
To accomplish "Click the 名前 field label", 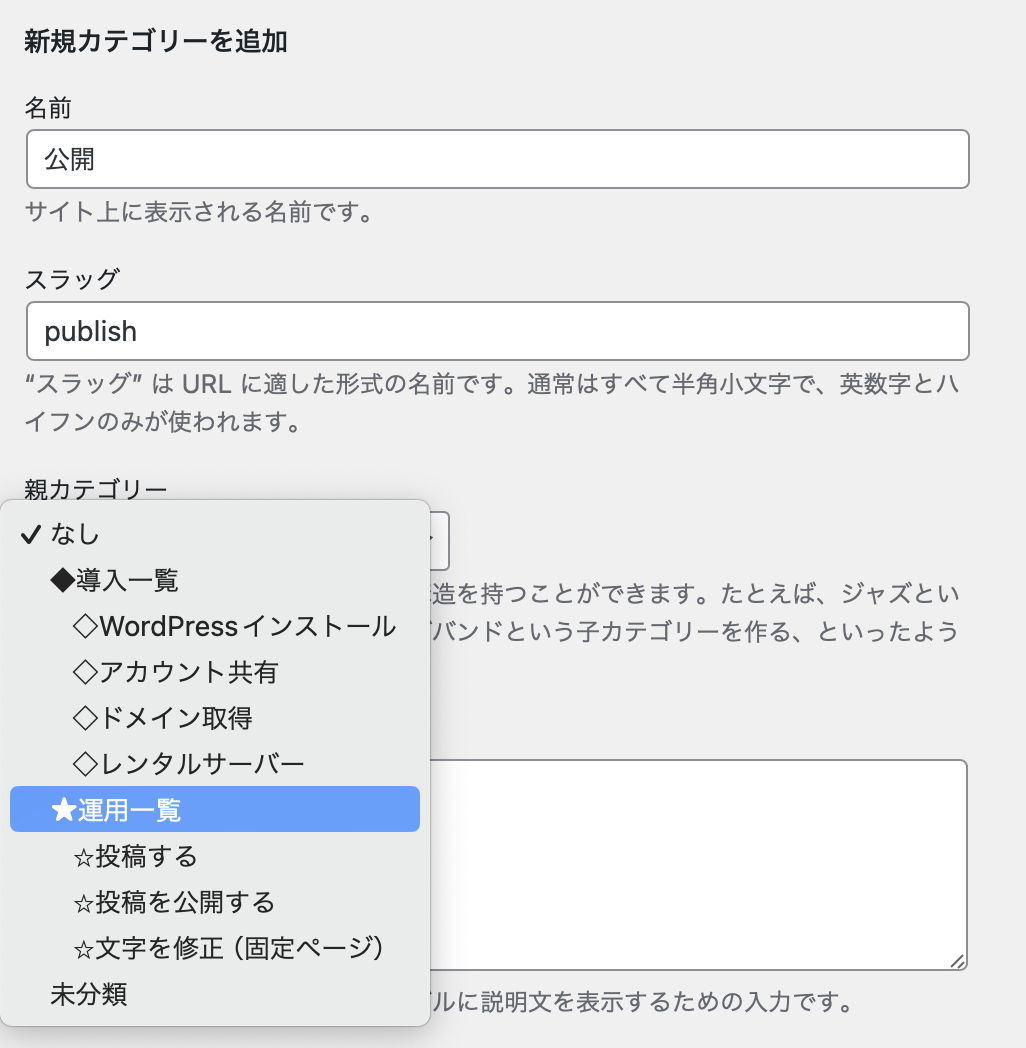I will [x=47, y=107].
